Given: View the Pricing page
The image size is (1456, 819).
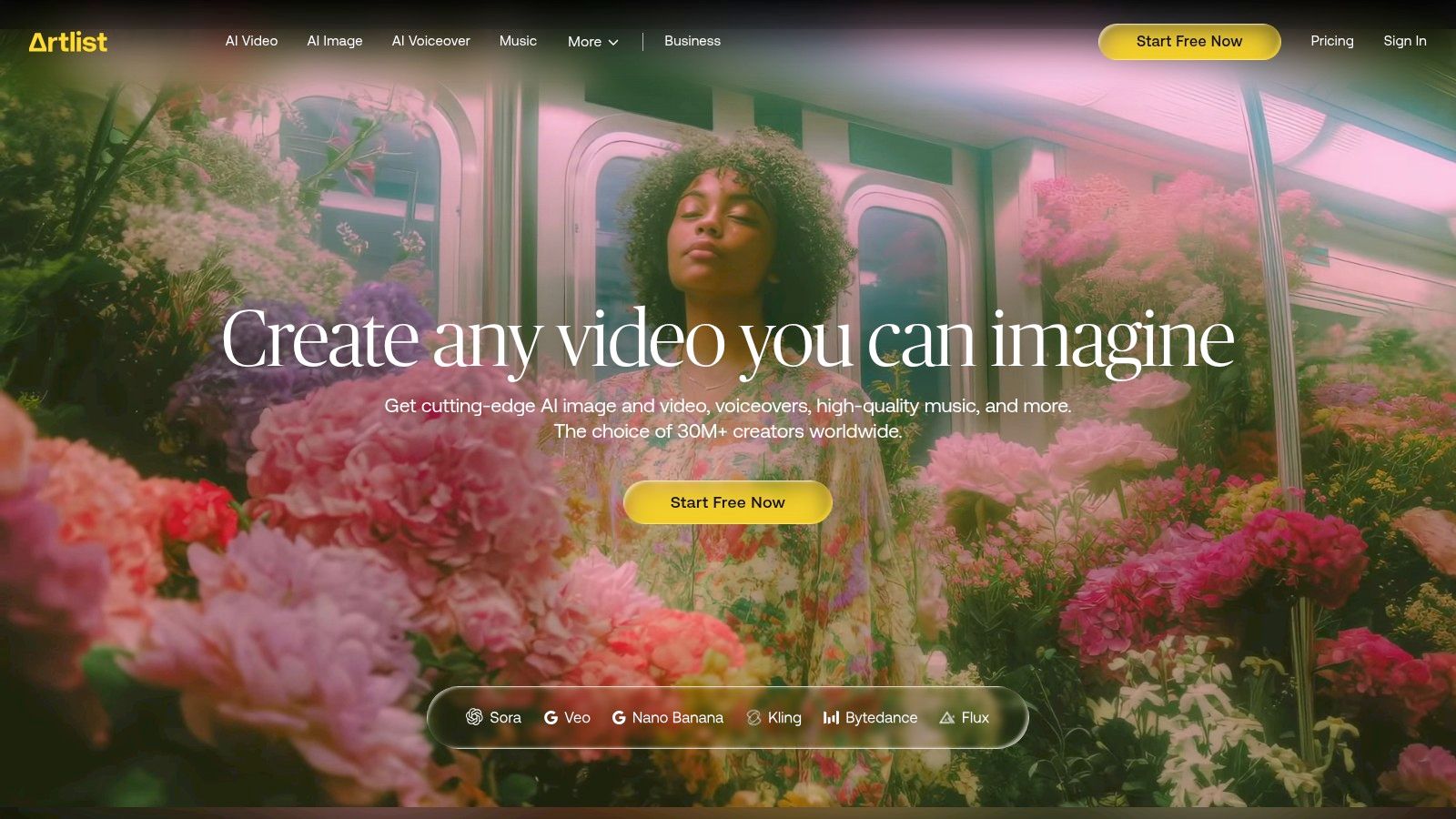Looking at the screenshot, I should click(x=1331, y=41).
